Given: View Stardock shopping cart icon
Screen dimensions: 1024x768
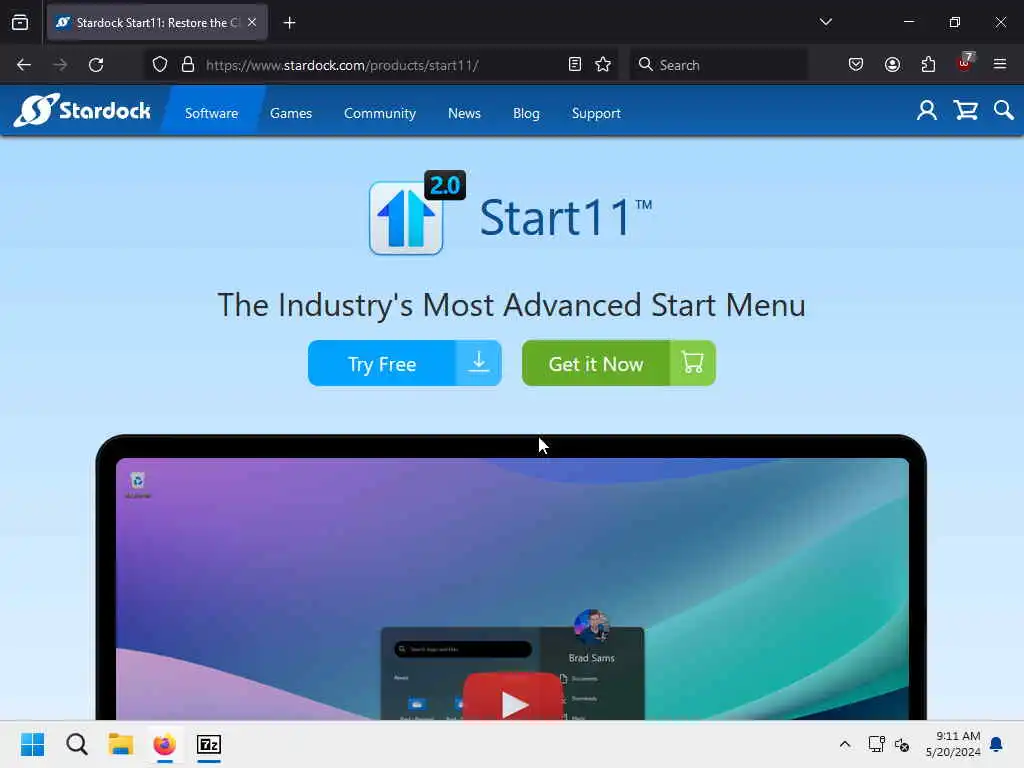Looking at the screenshot, I should tap(965, 110).
